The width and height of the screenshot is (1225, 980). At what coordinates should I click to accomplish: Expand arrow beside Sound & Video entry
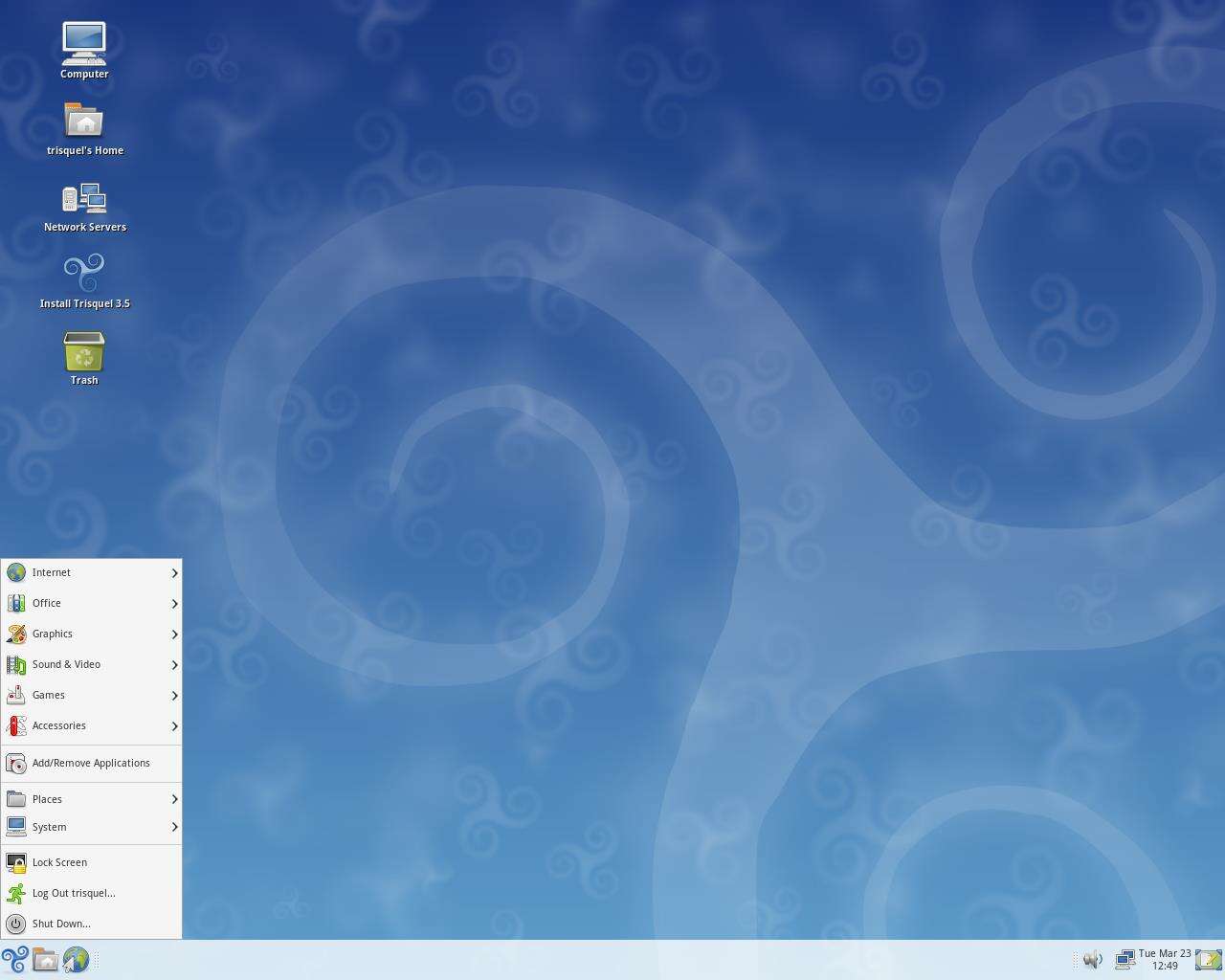point(174,664)
